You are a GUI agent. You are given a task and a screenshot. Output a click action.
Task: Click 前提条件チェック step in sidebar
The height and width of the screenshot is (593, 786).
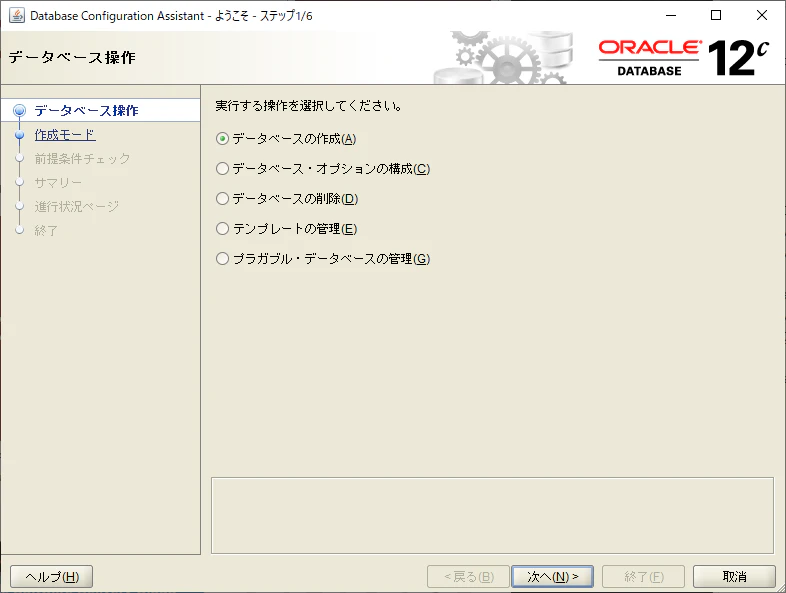(82, 159)
